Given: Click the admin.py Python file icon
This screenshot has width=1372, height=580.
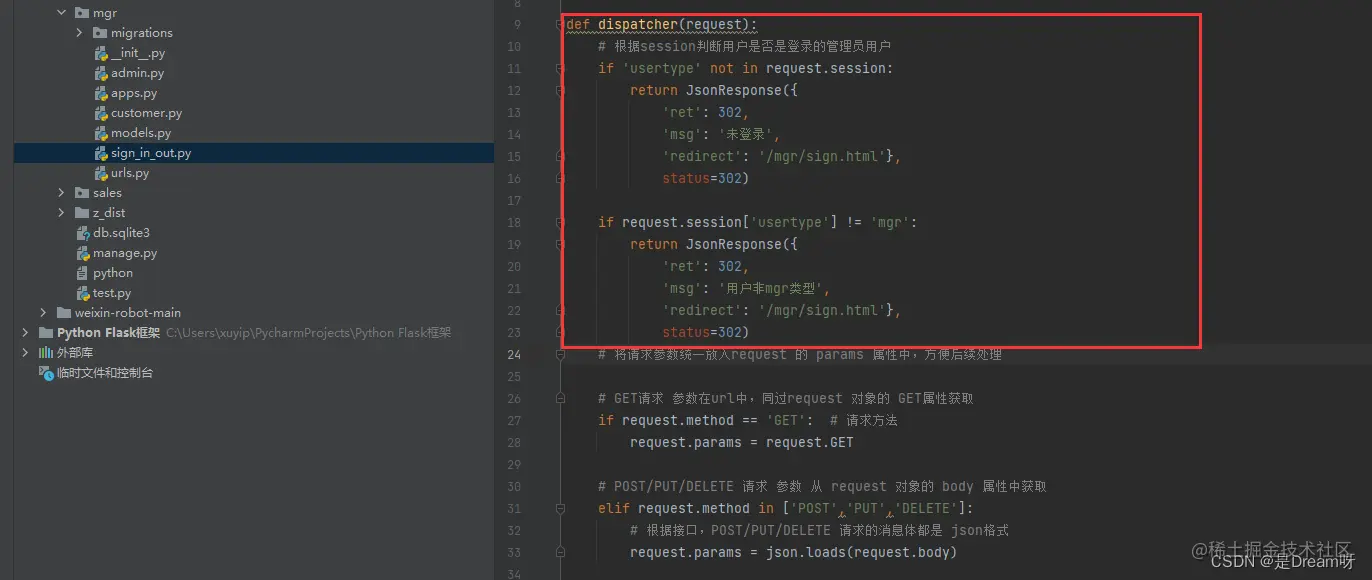Looking at the screenshot, I should (x=101, y=73).
